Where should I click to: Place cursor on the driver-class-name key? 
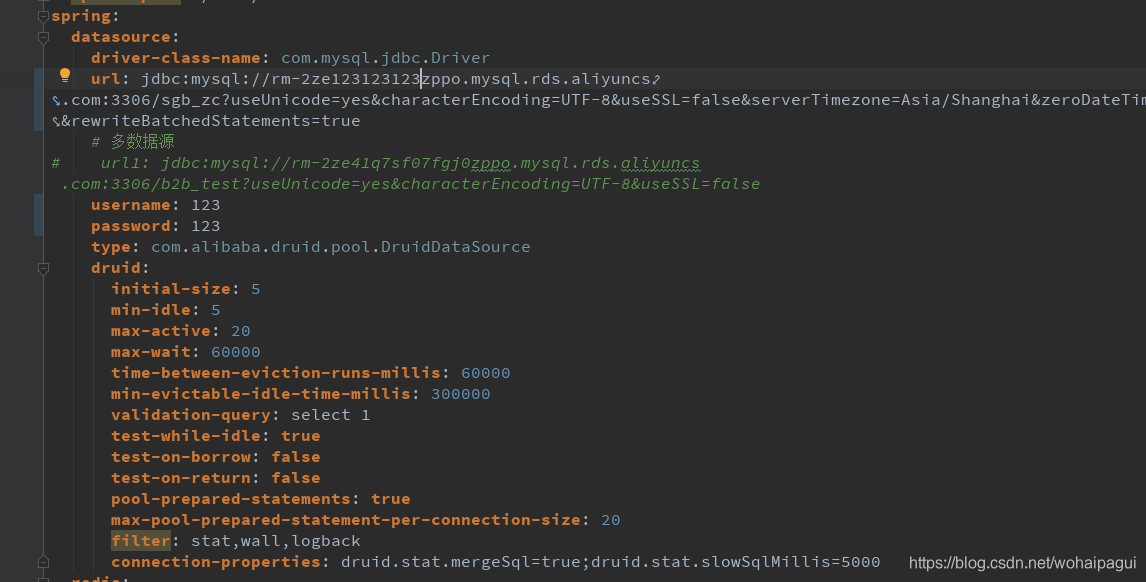[x=176, y=58]
